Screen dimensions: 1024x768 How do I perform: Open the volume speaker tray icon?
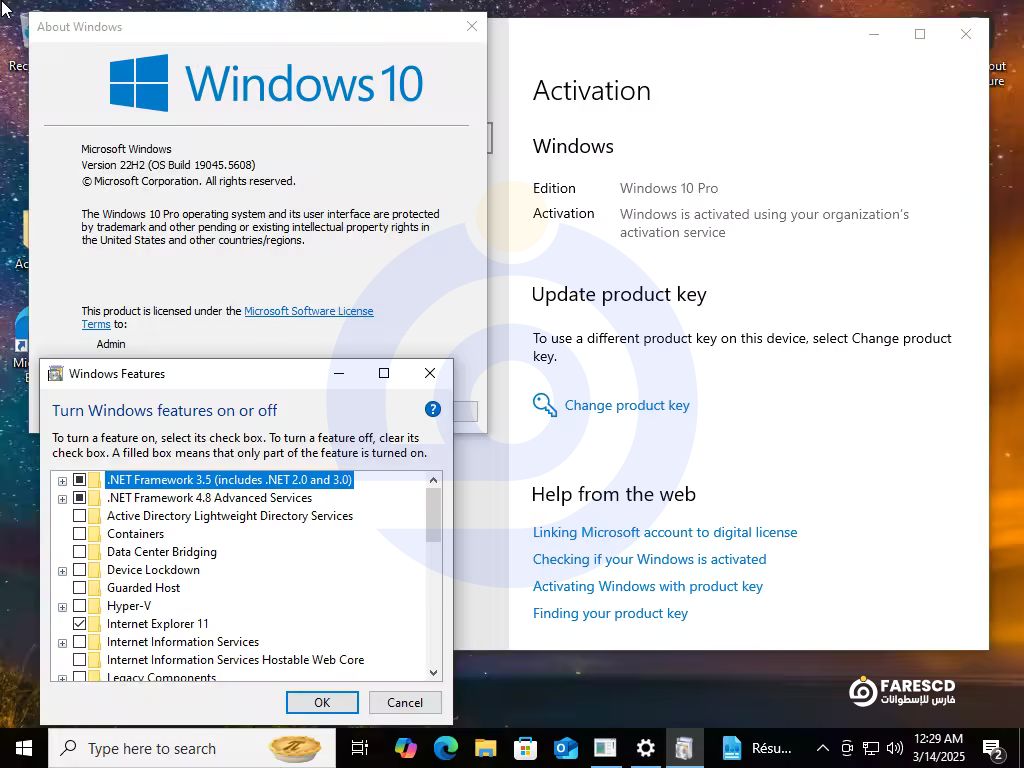click(x=895, y=748)
